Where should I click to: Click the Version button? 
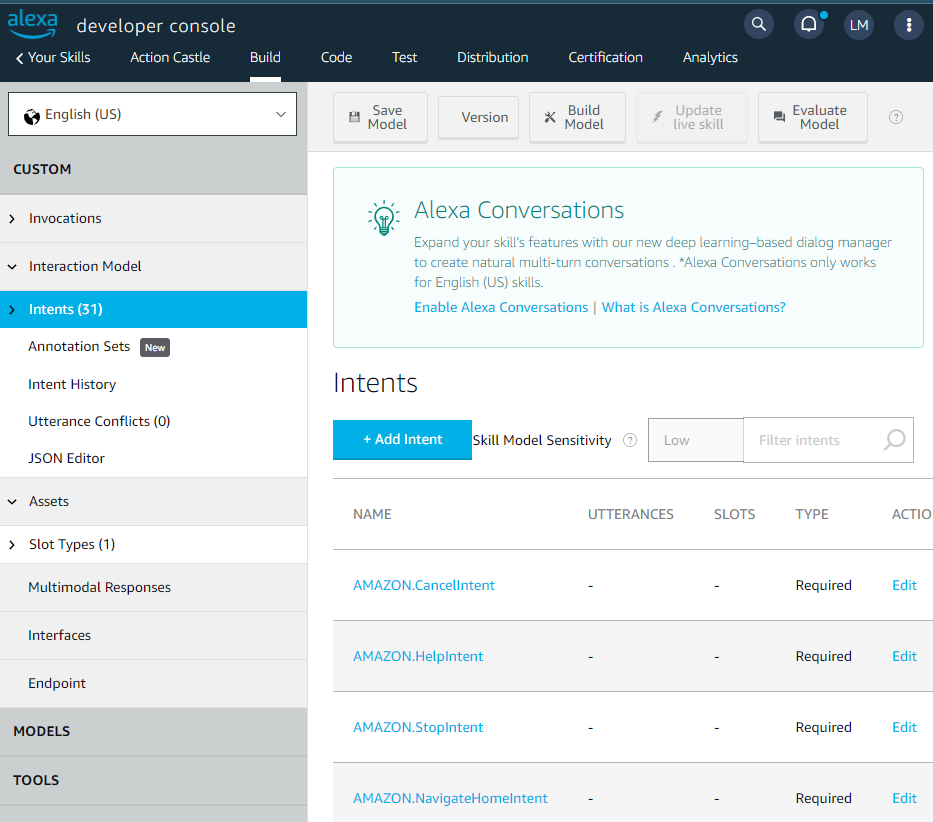click(478, 117)
